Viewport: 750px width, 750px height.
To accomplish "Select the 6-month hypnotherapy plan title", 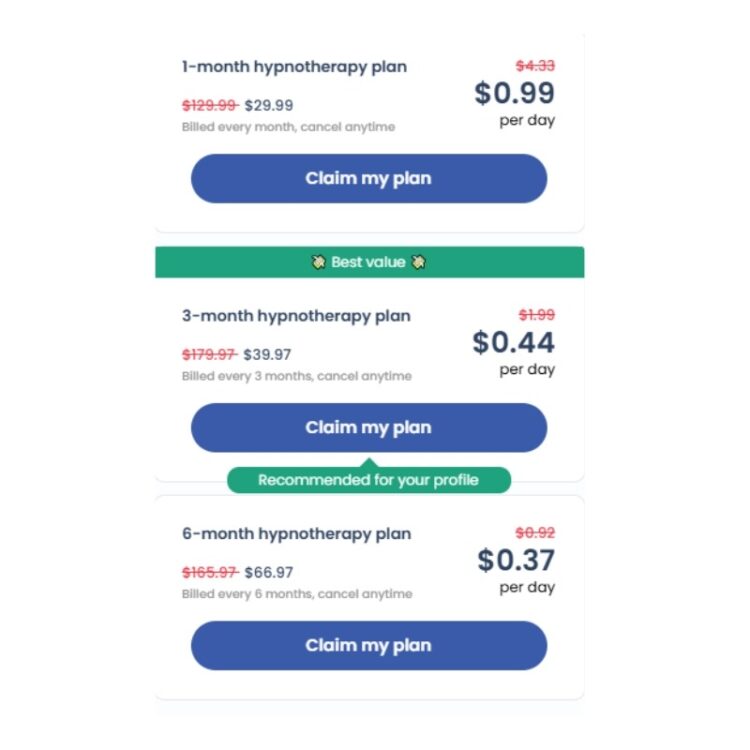I will click(x=296, y=534).
